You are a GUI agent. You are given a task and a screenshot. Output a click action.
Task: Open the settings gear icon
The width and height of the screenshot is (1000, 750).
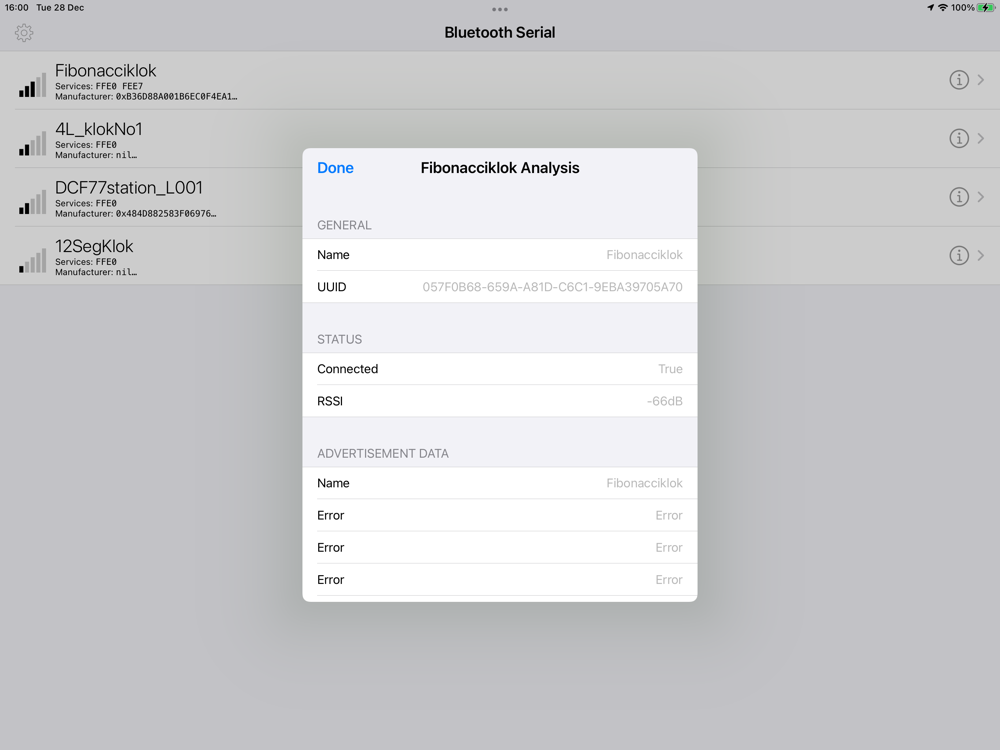[24, 33]
